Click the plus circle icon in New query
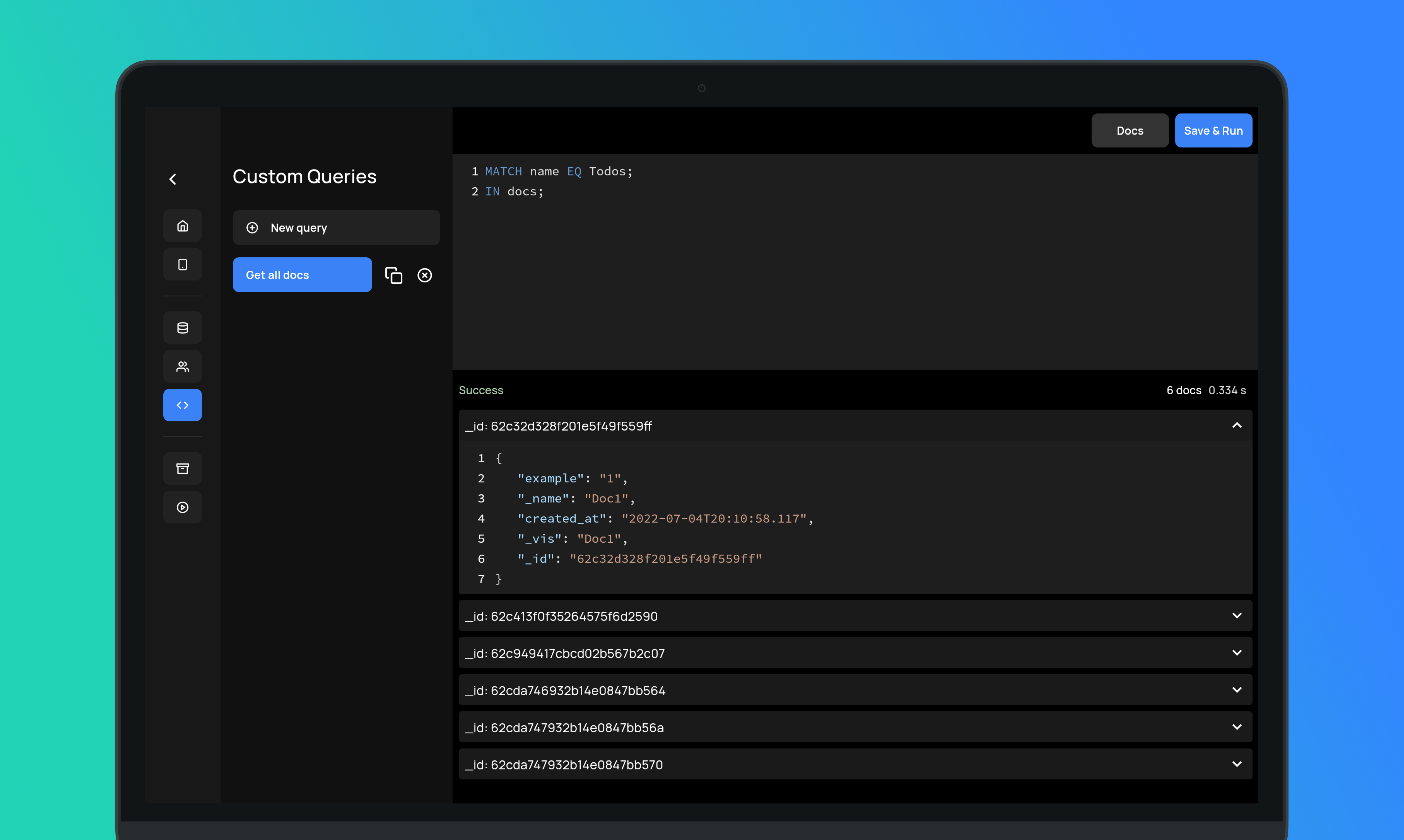Image resolution: width=1404 pixels, height=840 pixels. [253, 228]
